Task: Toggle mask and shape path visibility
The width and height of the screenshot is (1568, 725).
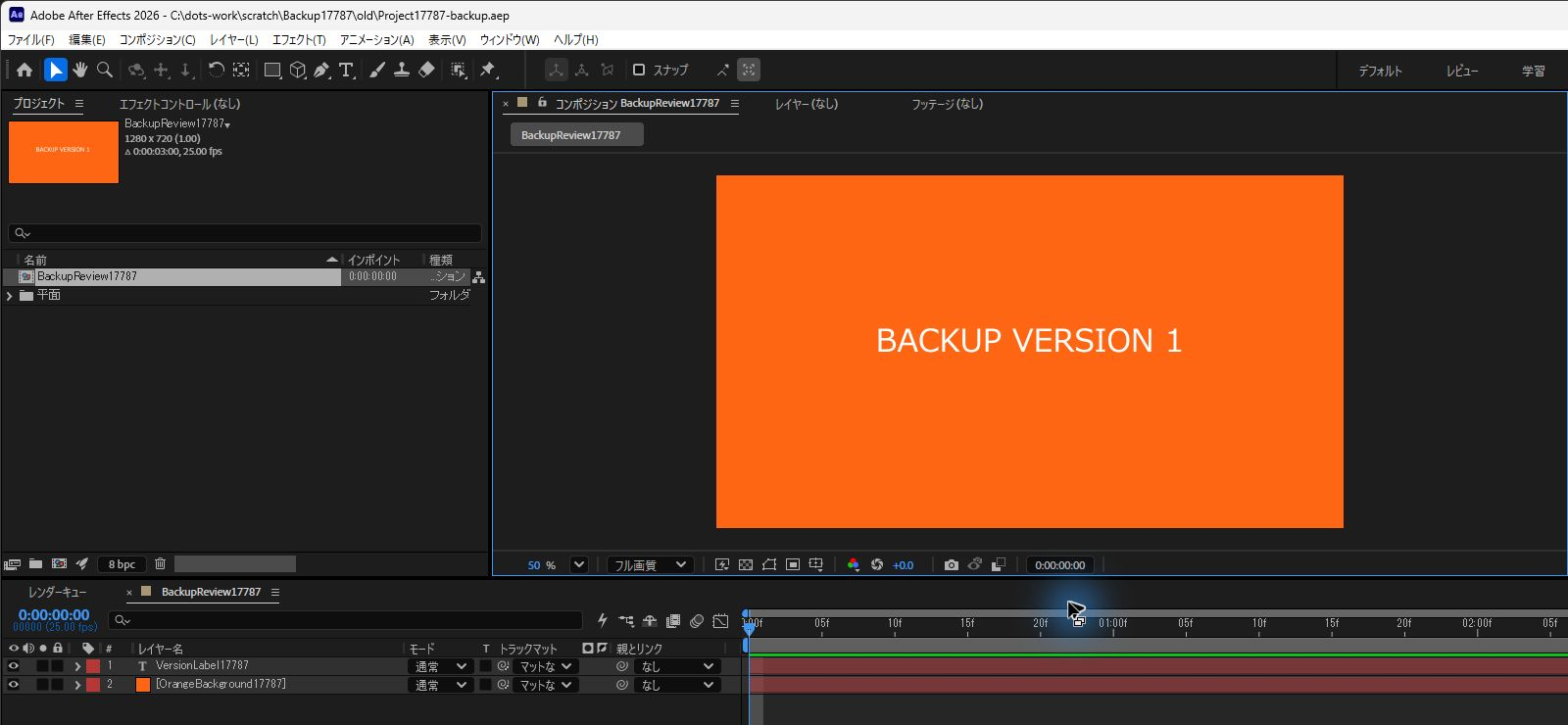Action: click(769, 565)
